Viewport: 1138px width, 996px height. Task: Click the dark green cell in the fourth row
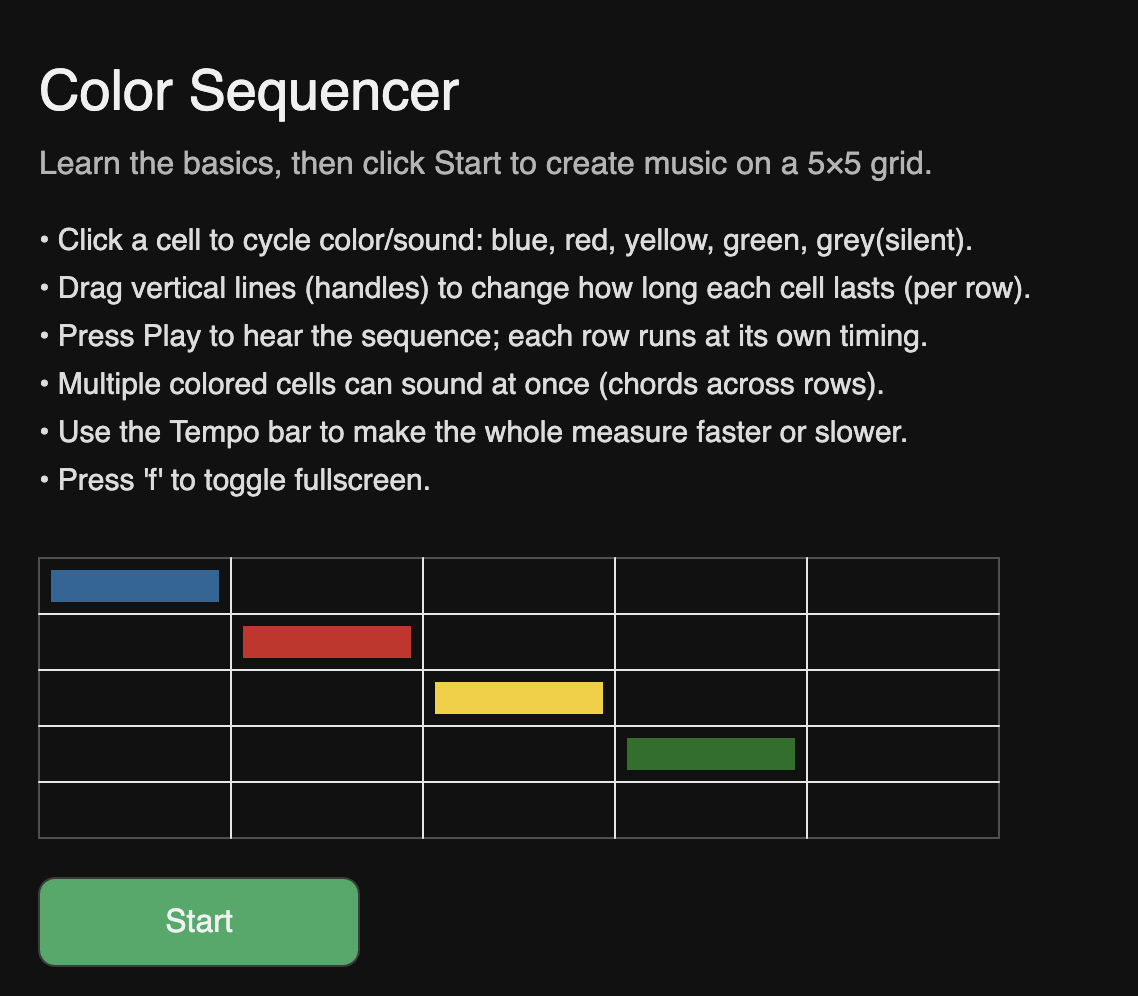point(711,754)
